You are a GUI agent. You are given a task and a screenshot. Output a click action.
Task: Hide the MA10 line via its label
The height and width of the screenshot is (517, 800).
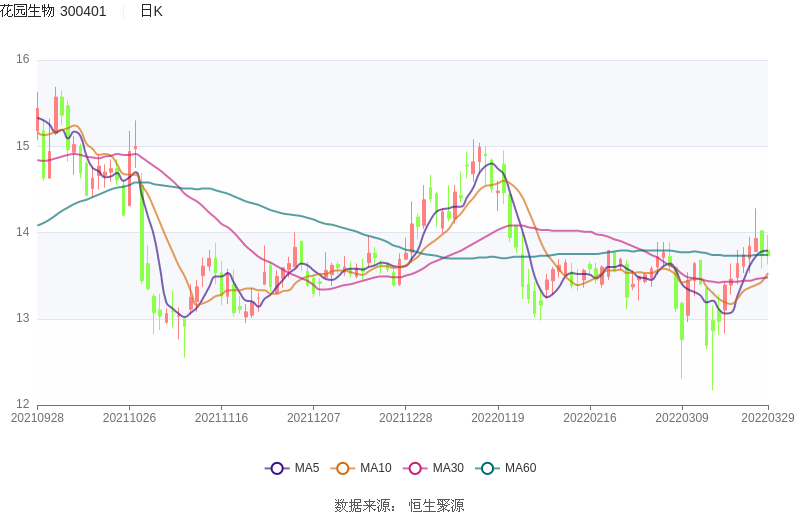(376, 468)
